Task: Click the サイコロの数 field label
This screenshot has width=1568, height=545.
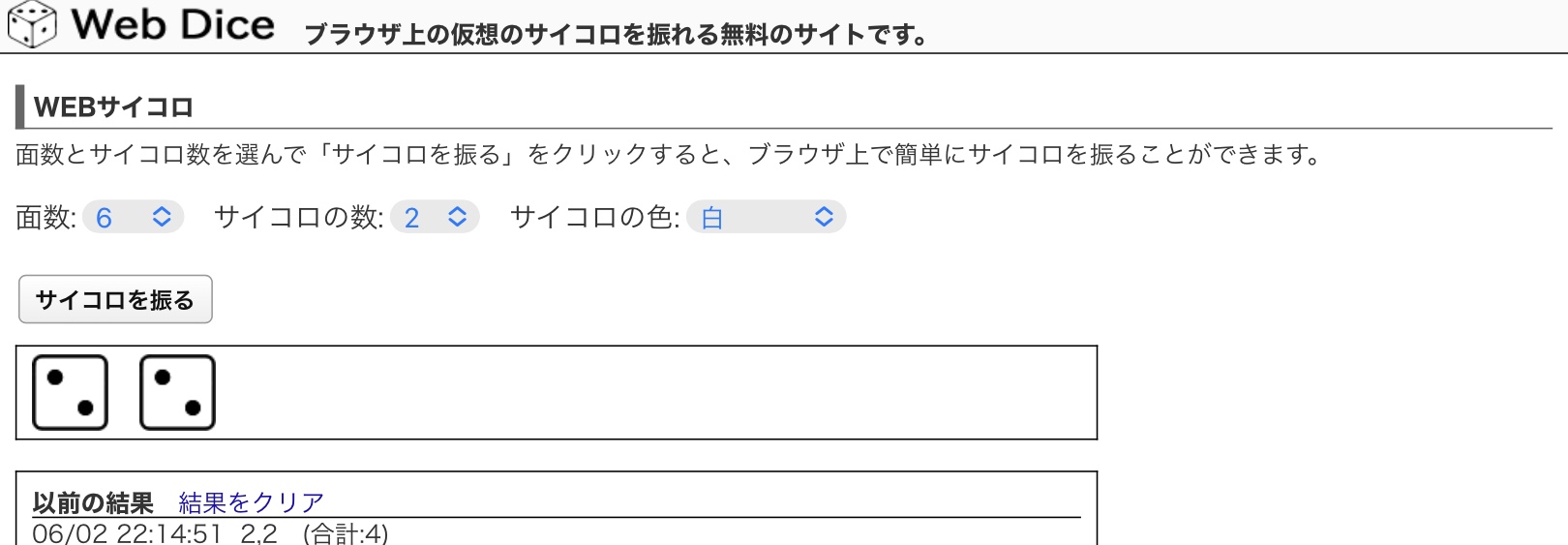Action: click(x=298, y=218)
